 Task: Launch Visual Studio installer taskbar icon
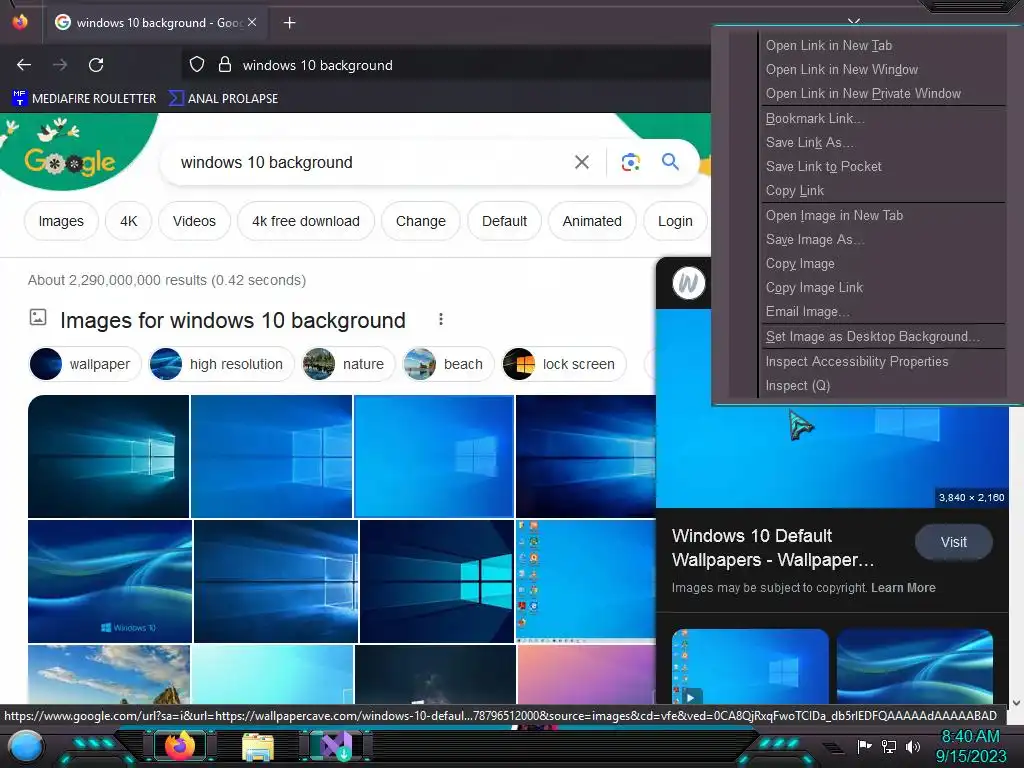[x=336, y=746]
